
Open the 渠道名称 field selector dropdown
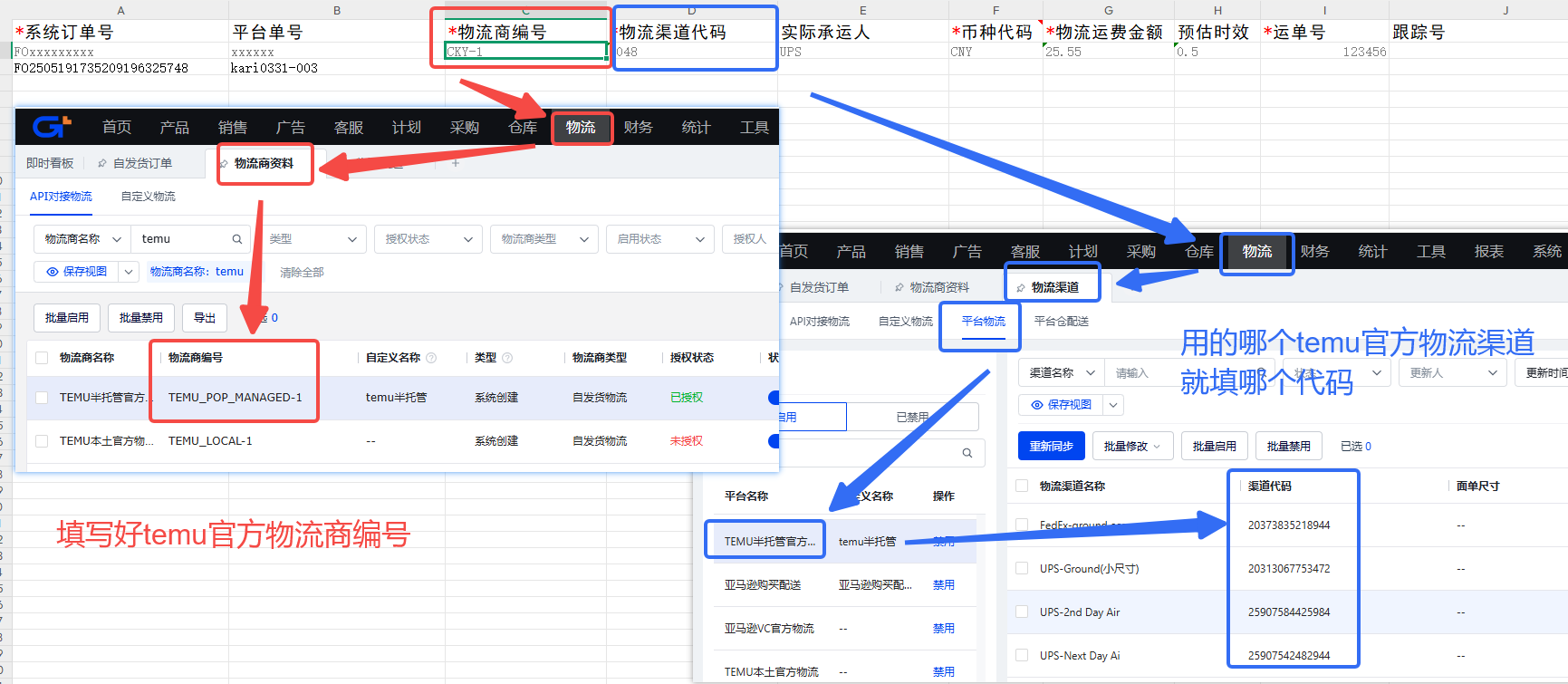(x=1061, y=373)
